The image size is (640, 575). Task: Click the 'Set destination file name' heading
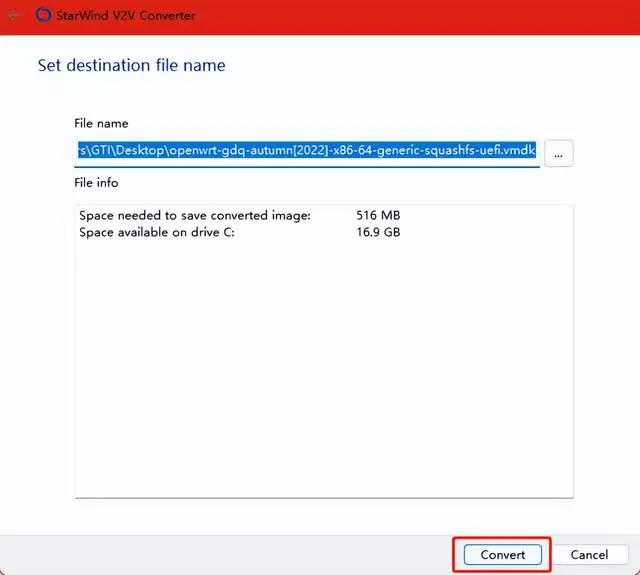point(131,65)
